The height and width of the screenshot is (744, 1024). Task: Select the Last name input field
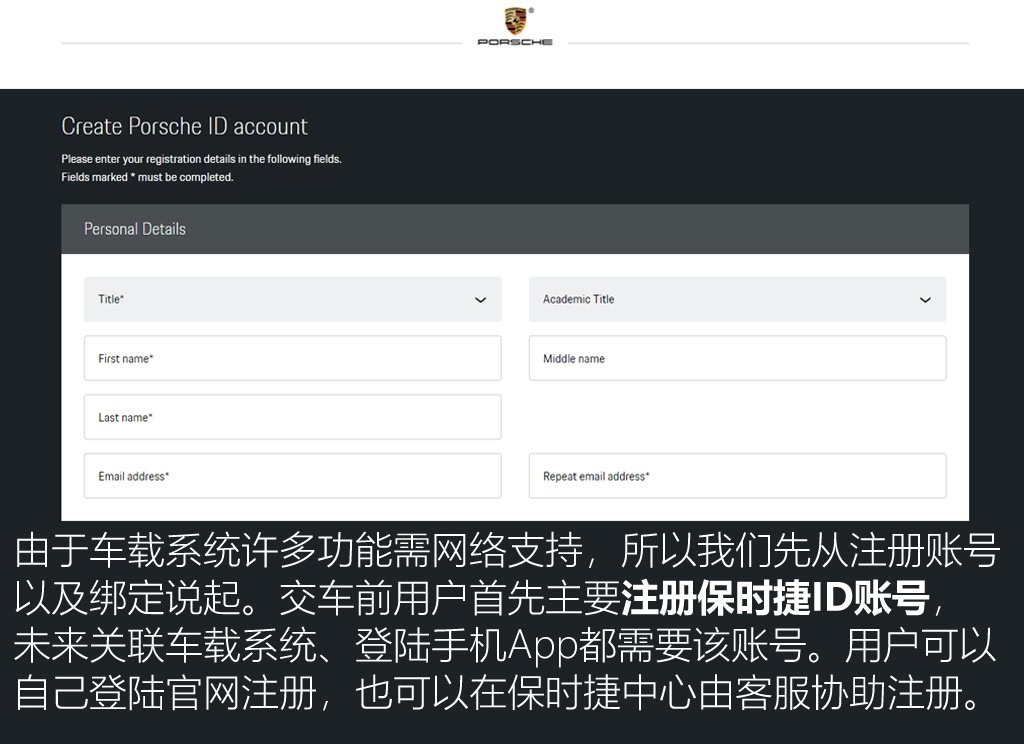pos(293,417)
